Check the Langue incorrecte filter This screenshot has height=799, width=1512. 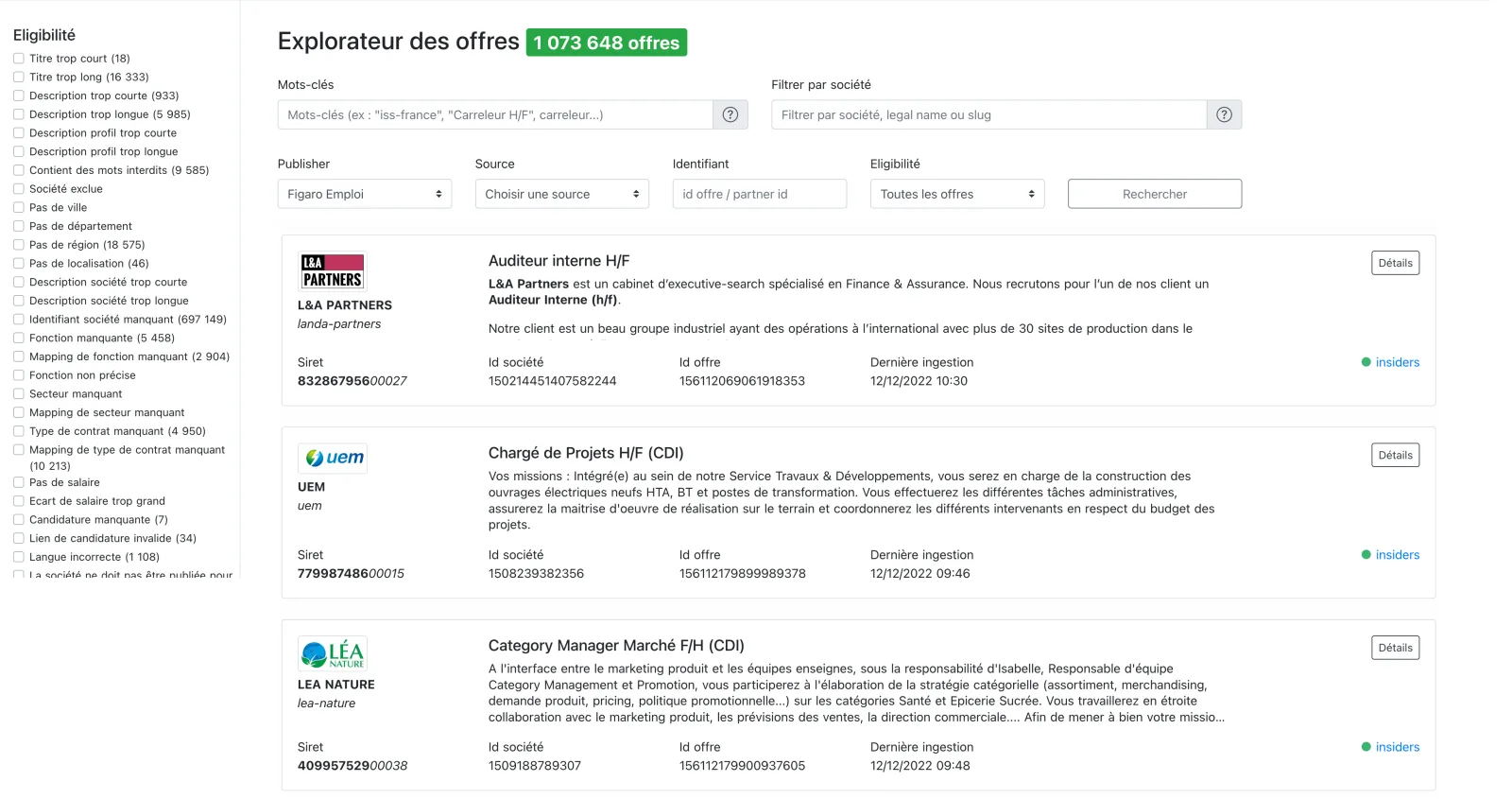19,557
